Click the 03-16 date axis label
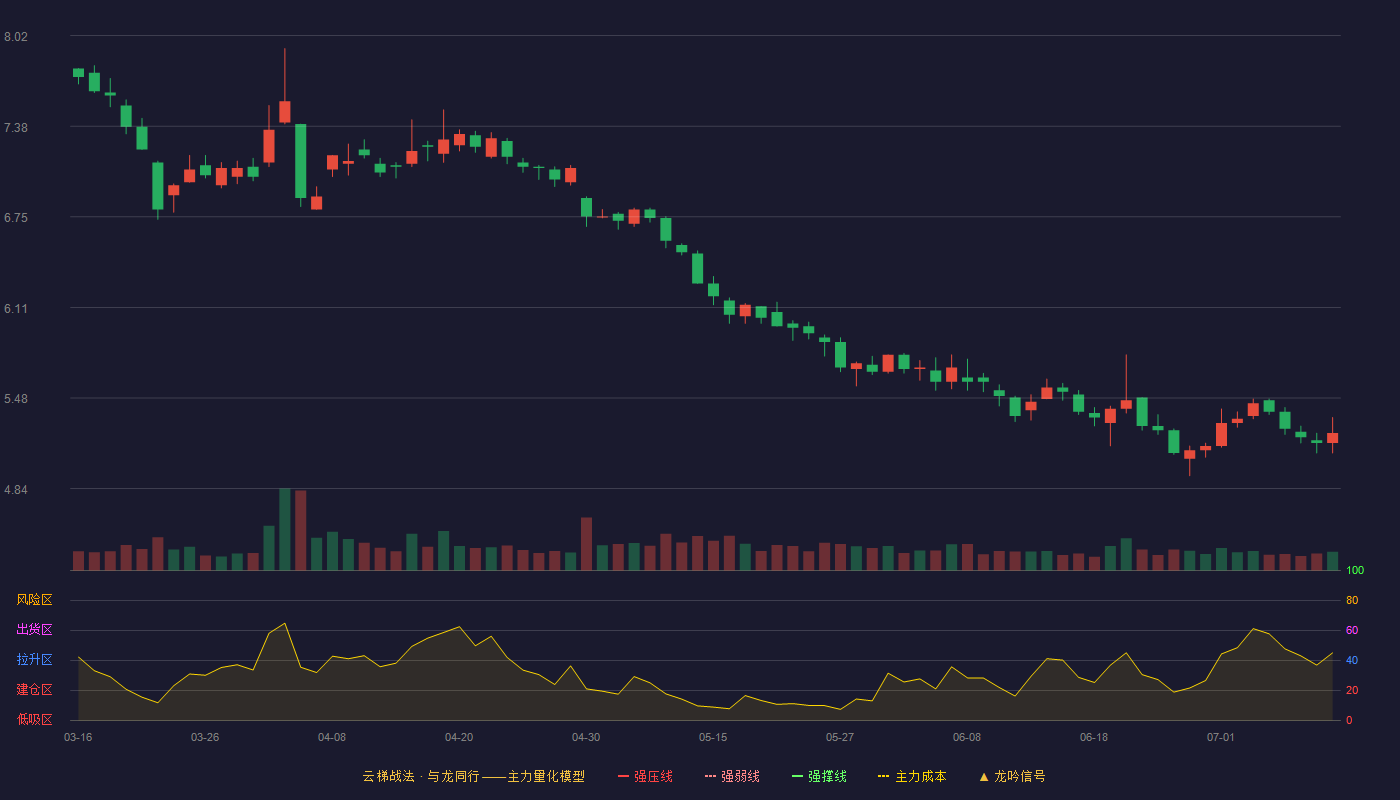The height and width of the screenshot is (800, 1400). pyautogui.click(x=78, y=737)
